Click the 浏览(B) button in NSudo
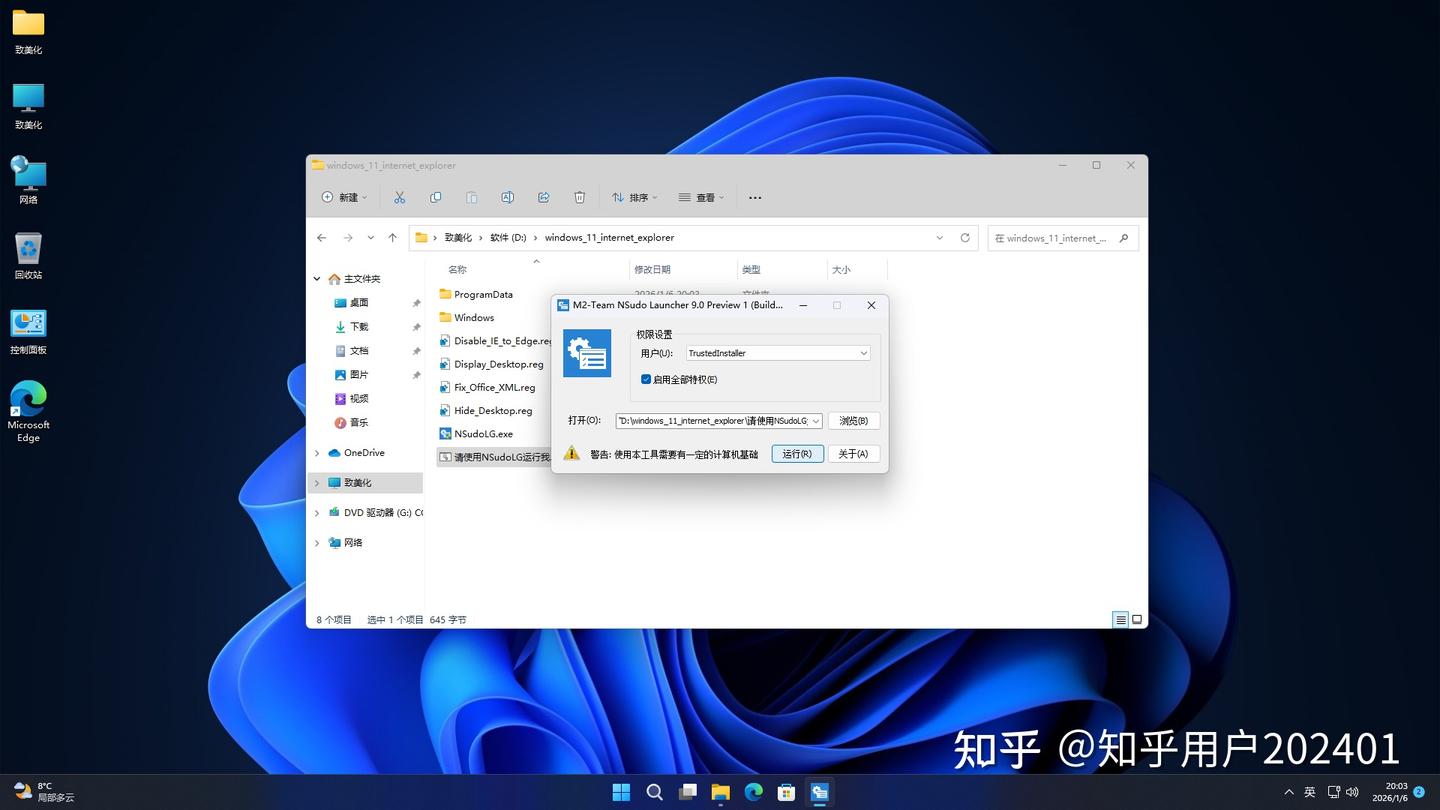This screenshot has height=810, width=1440. click(x=853, y=420)
